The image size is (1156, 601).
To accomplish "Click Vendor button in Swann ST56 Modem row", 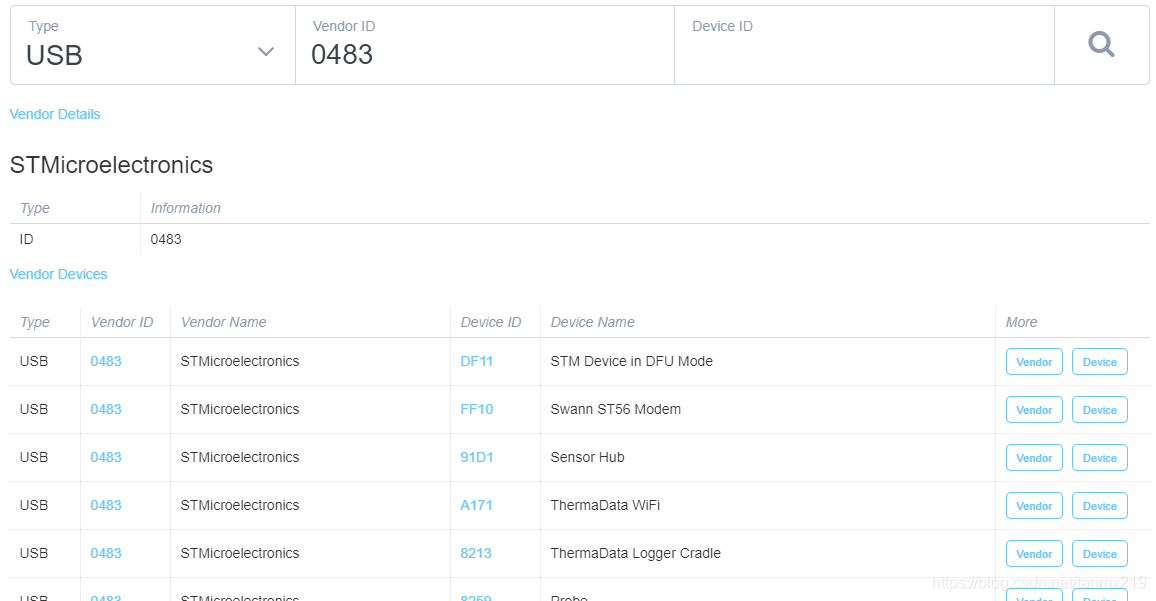I will (1034, 409).
